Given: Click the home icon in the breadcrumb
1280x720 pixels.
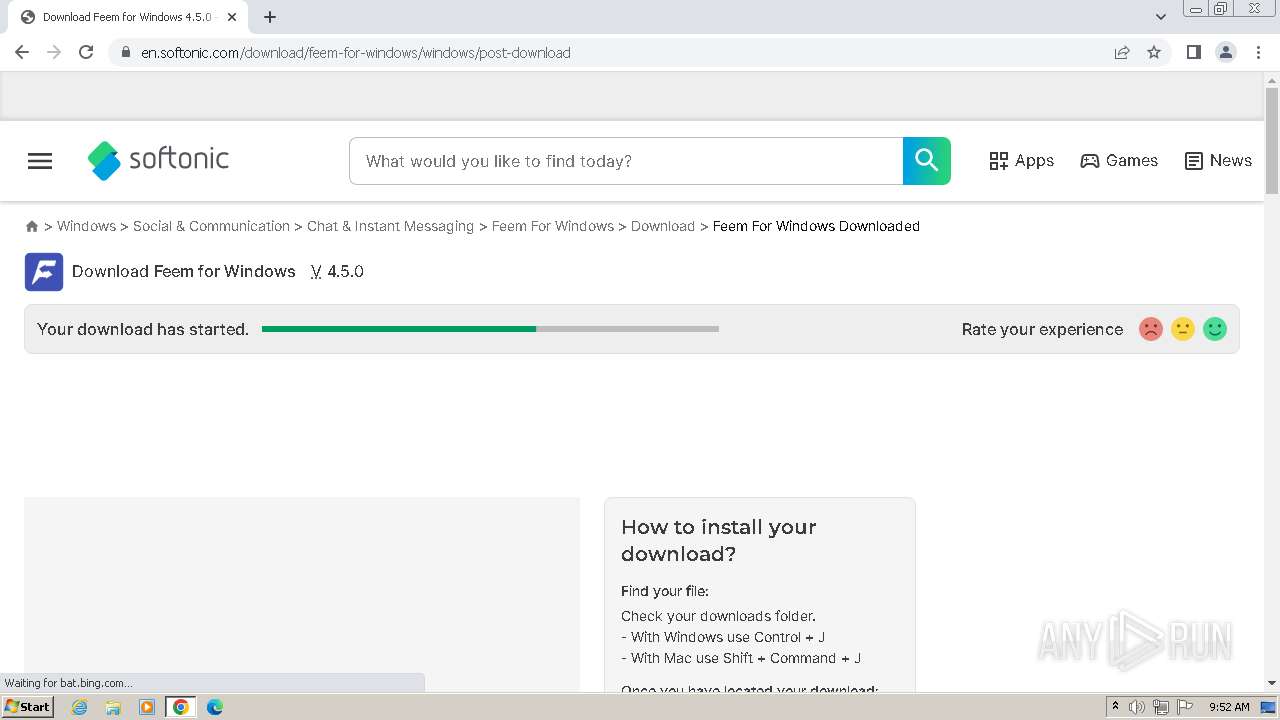Looking at the screenshot, I should [x=32, y=227].
